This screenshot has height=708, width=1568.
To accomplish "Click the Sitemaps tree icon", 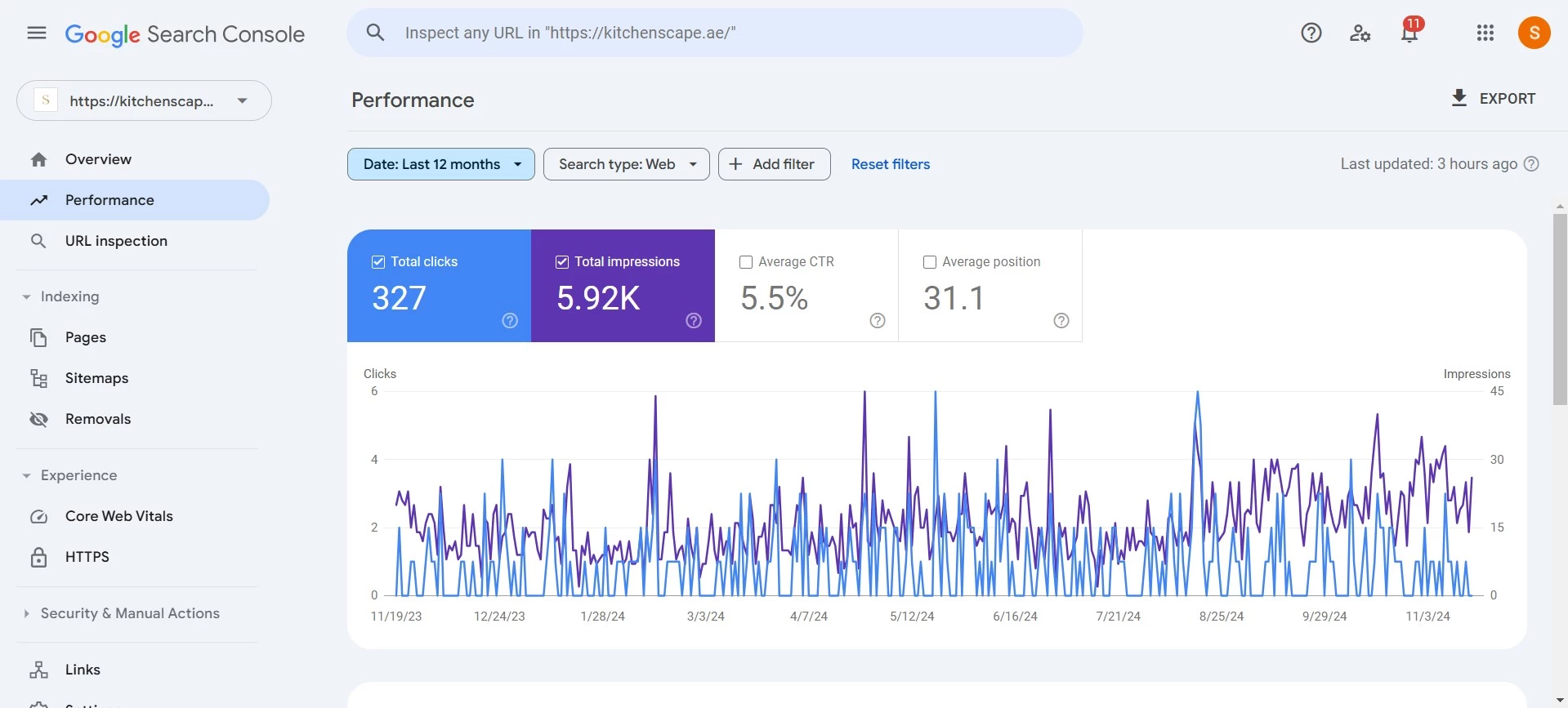I will [x=38, y=378].
